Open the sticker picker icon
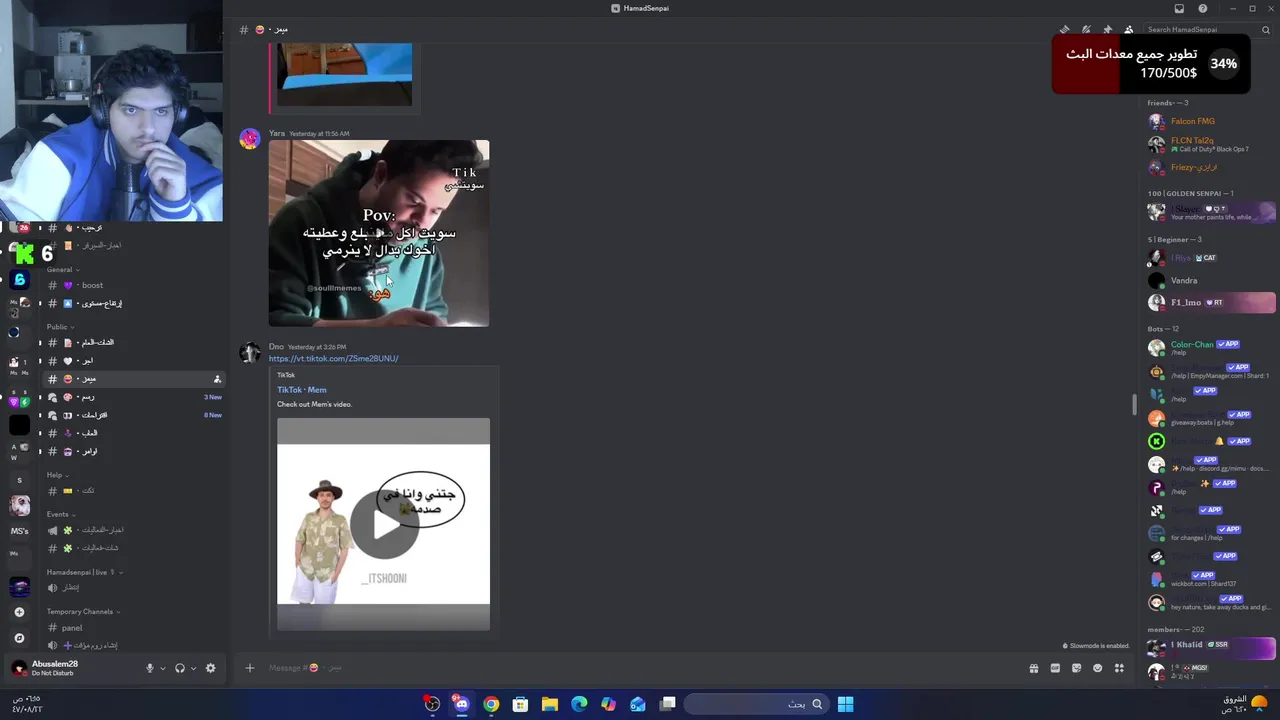 tap(1076, 668)
